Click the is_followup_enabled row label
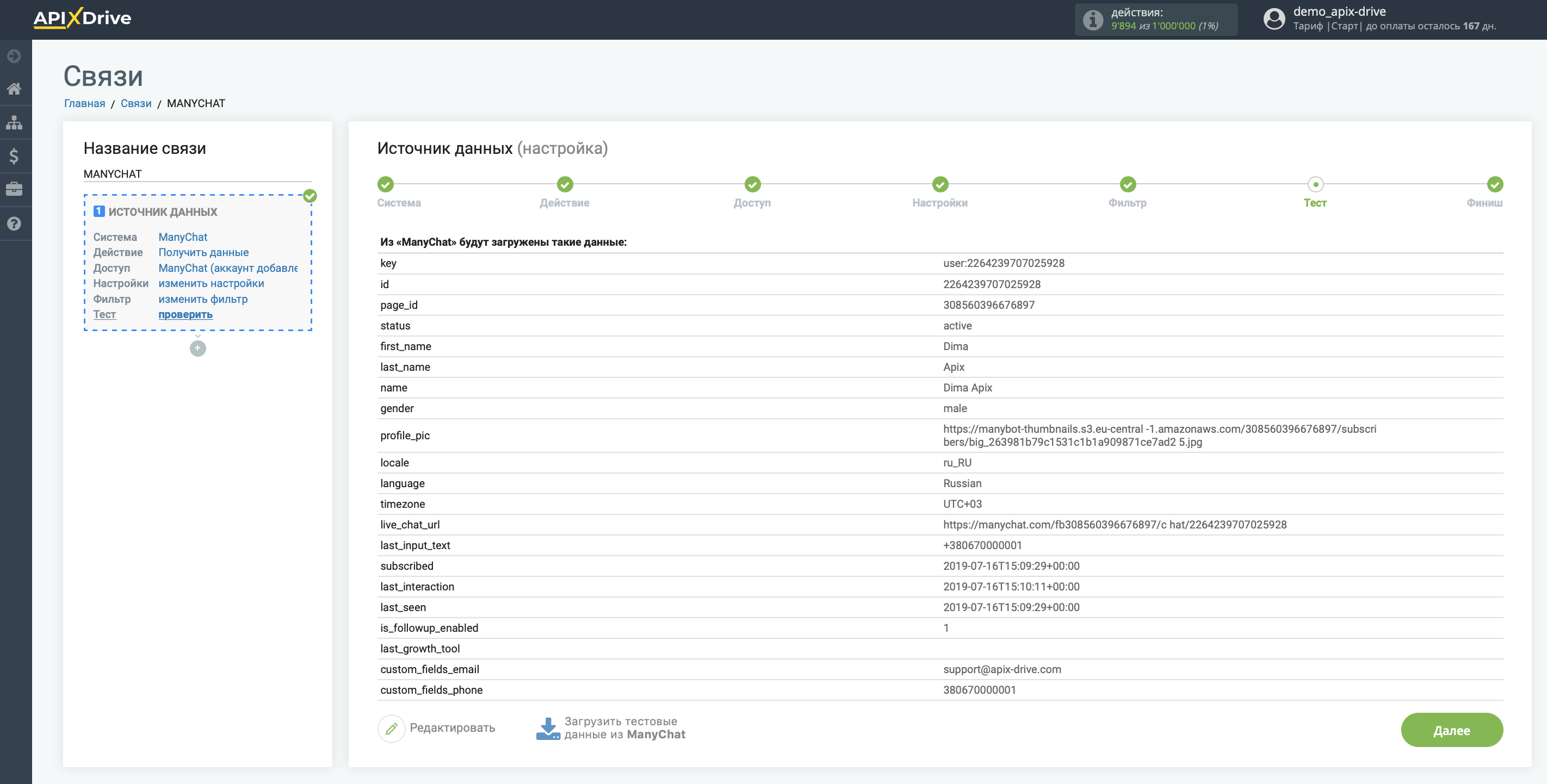Image resolution: width=1547 pixels, height=784 pixels. pyautogui.click(x=429, y=628)
